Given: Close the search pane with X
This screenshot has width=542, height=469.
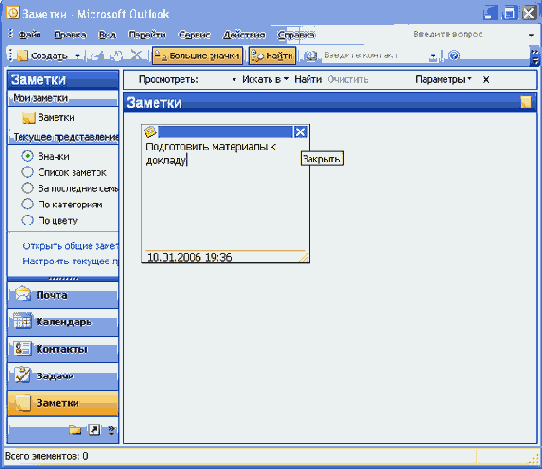Looking at the screenshot, I should tap(486, 80).
